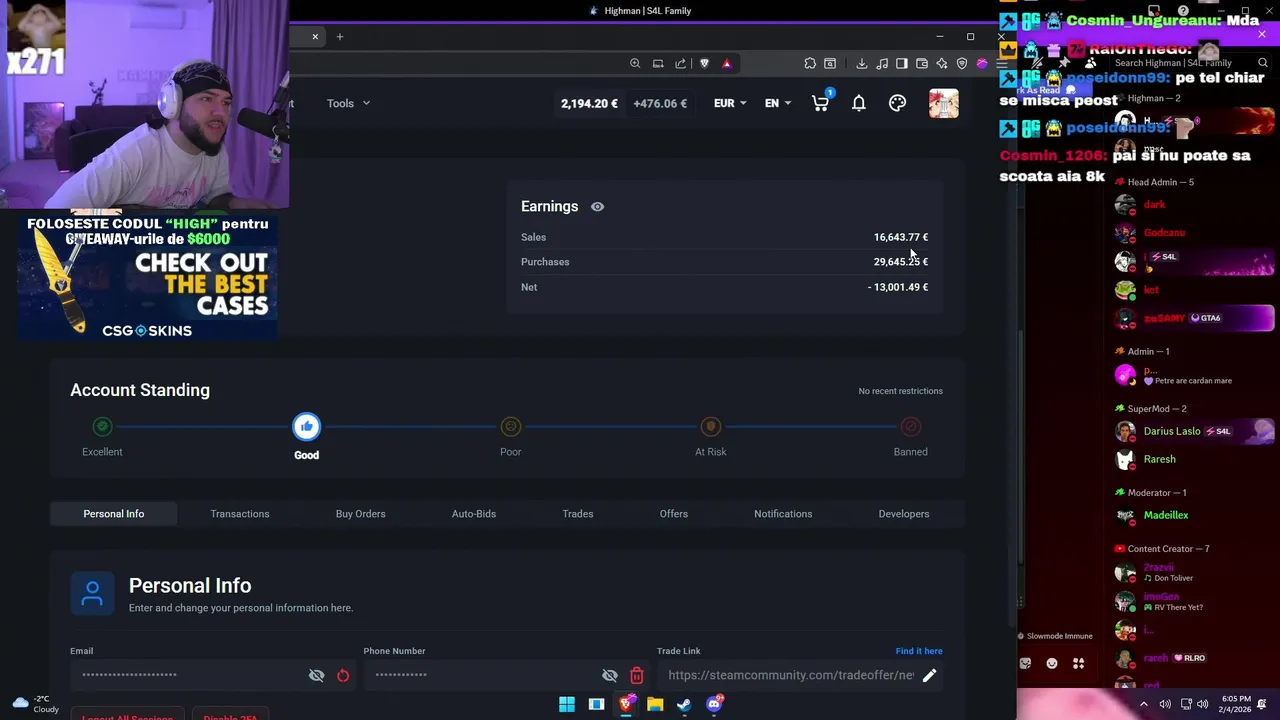
Task: Open the Discord apps icon in chat bar
Action: [1078, 663]
